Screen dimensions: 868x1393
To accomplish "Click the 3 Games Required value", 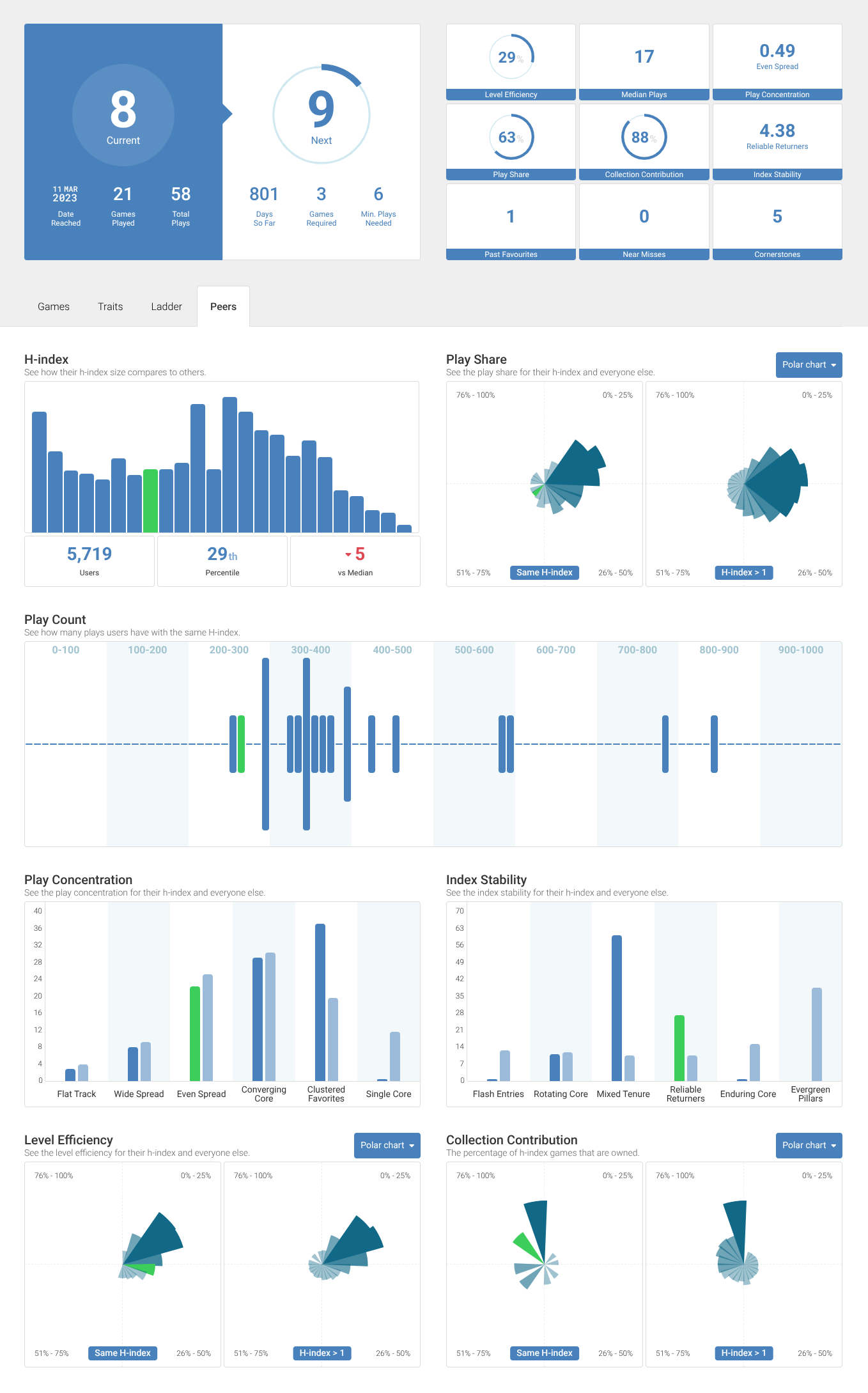I will click(322, 194).
